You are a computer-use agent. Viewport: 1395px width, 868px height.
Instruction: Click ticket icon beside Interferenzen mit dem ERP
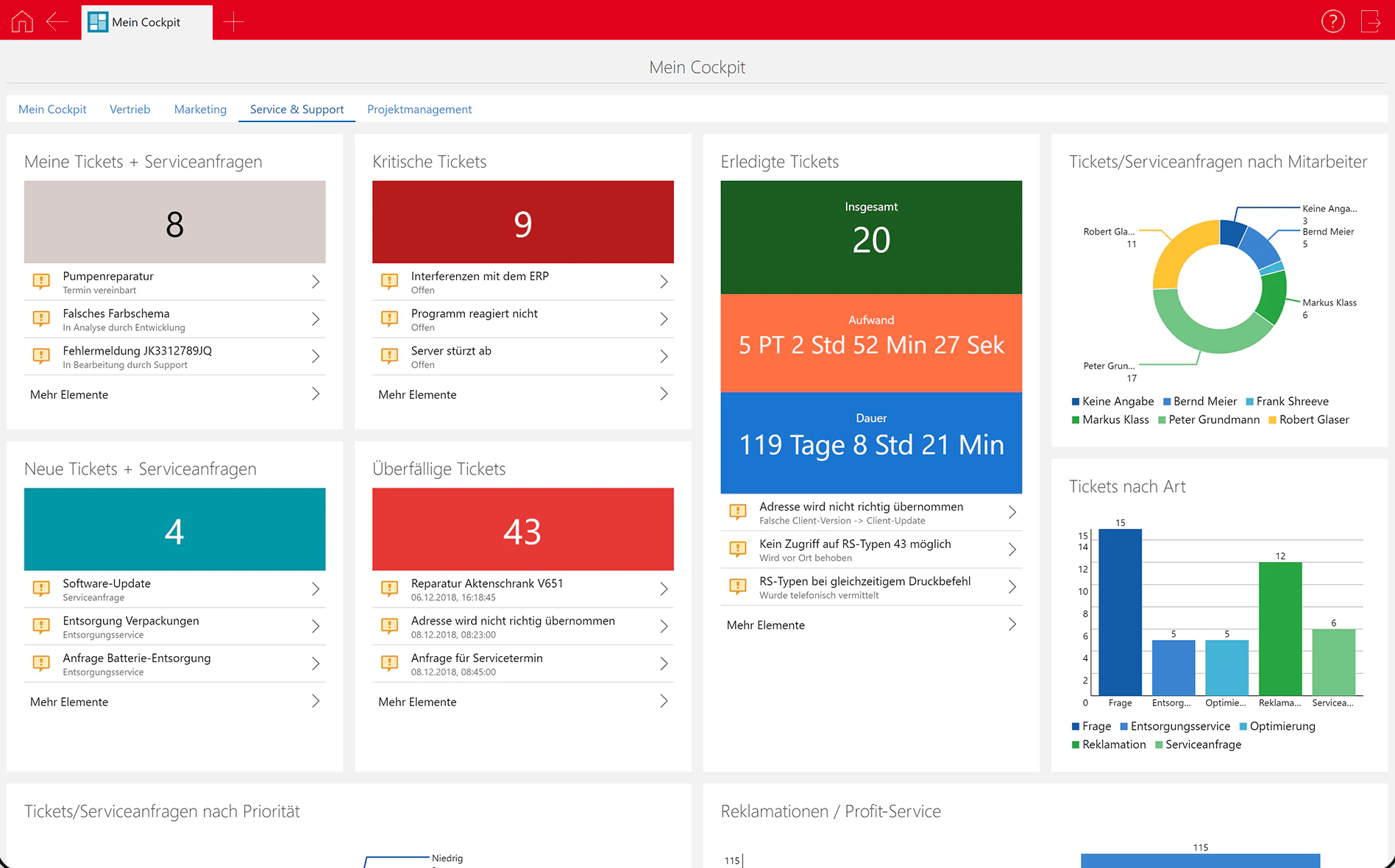[x=390, y=281]
